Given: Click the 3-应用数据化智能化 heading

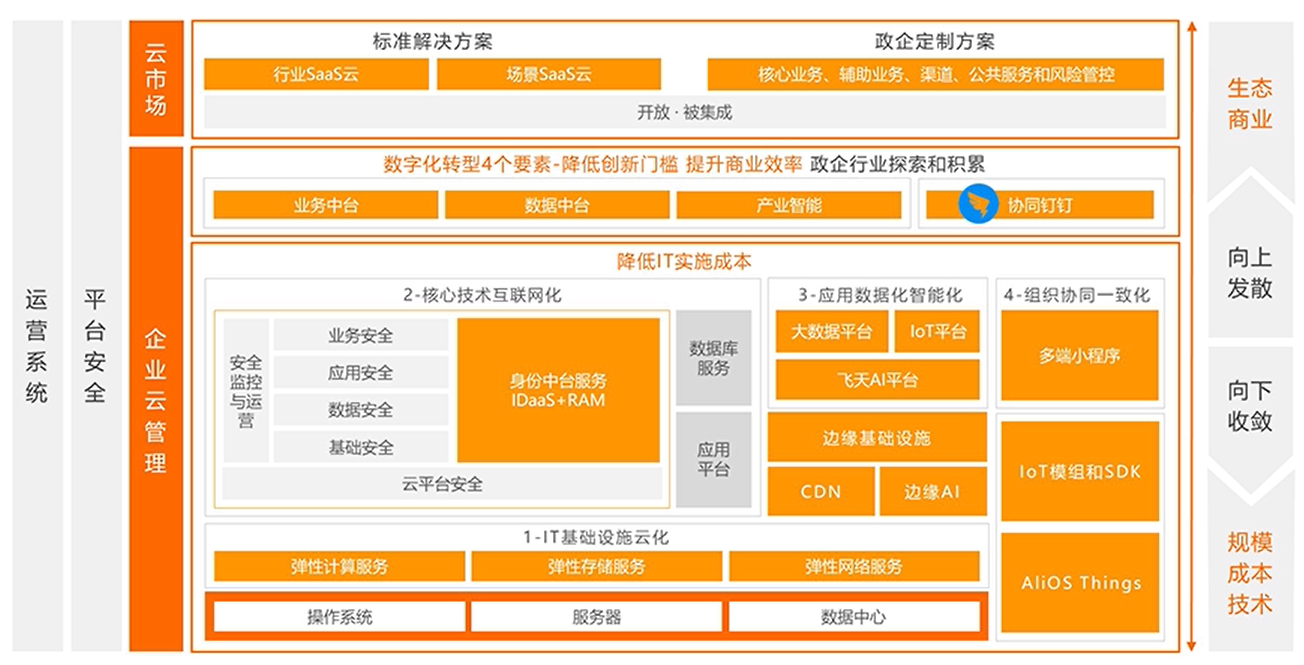Looking at the screenshot, I should [x=880, y=295].
